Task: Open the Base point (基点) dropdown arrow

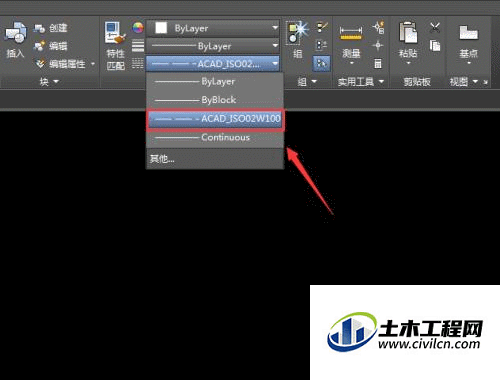Action: click(x=469, y=63)
